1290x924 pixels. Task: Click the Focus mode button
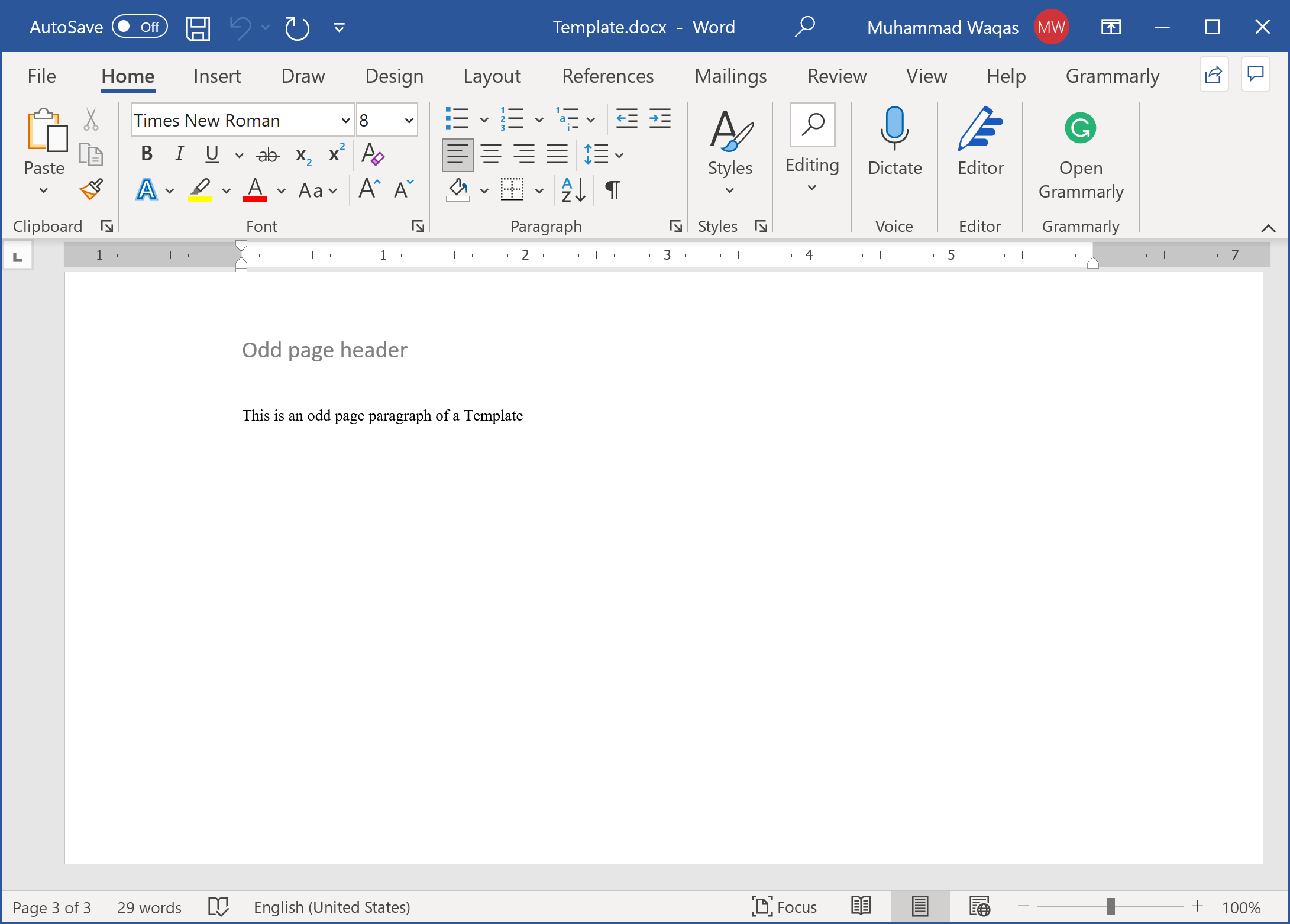click(784, 907)
